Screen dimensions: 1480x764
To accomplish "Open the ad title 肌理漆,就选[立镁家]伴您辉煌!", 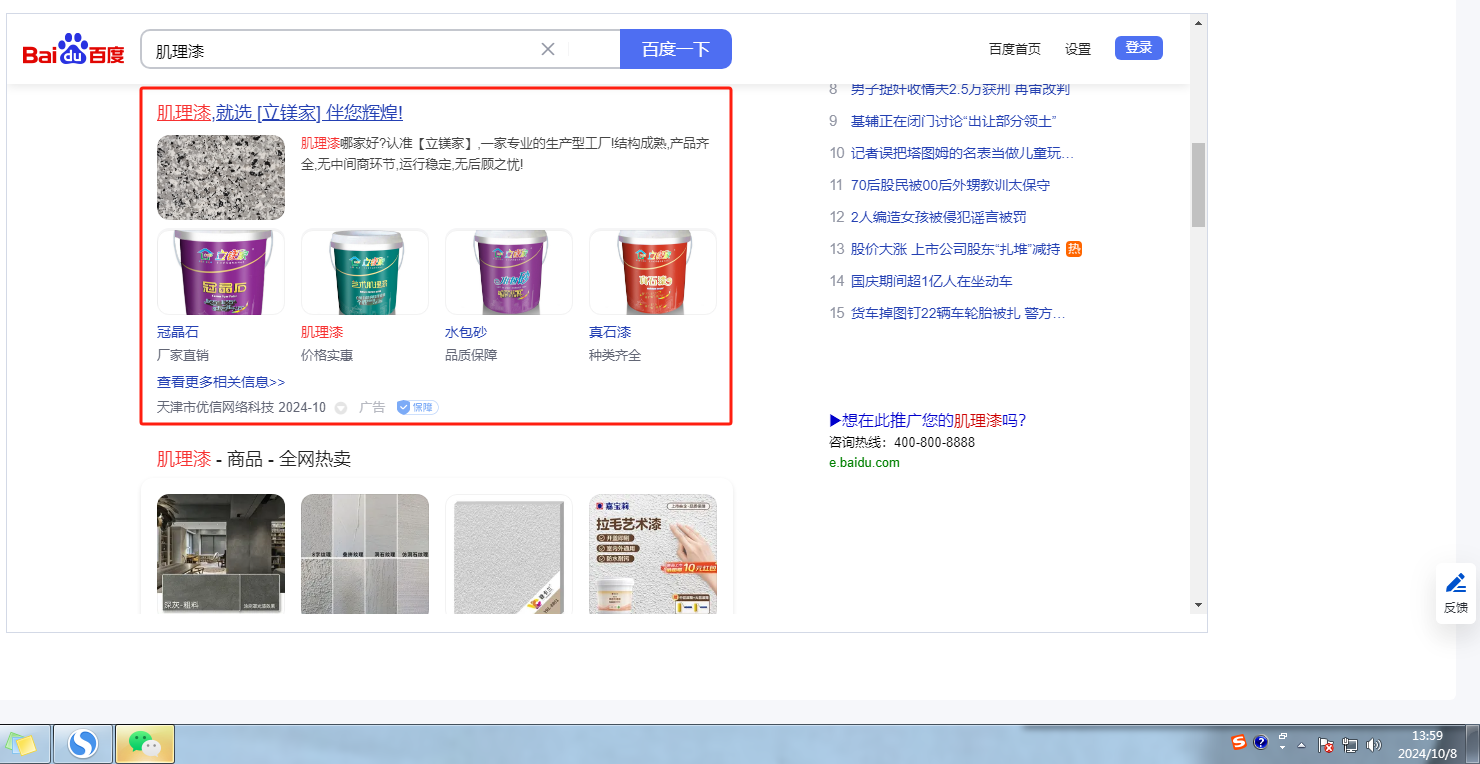I will pyautogui.click(x=280, y=113).
